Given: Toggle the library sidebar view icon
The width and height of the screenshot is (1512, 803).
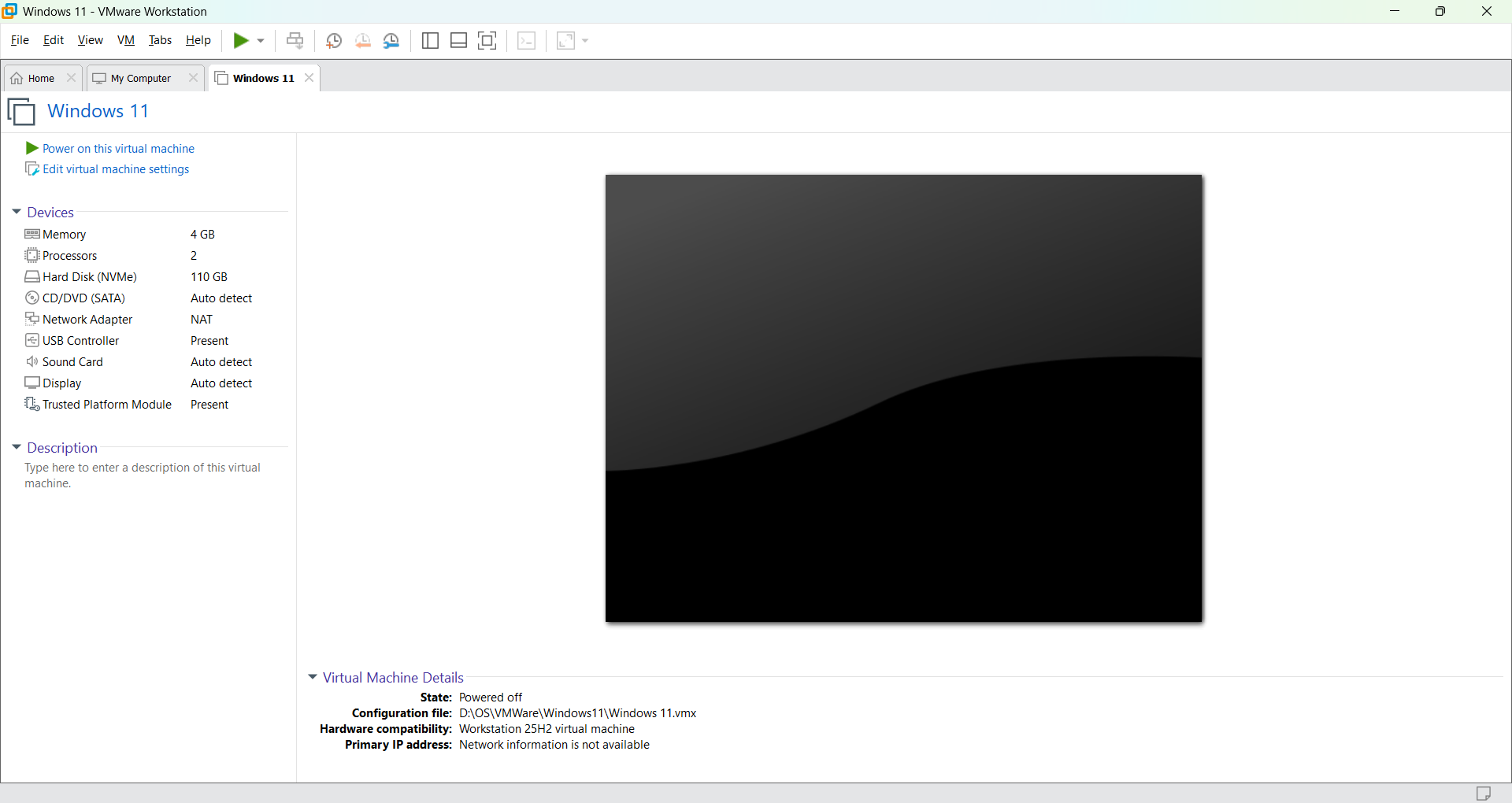Looking at the screenshot, I should click(x=430, y=41).
